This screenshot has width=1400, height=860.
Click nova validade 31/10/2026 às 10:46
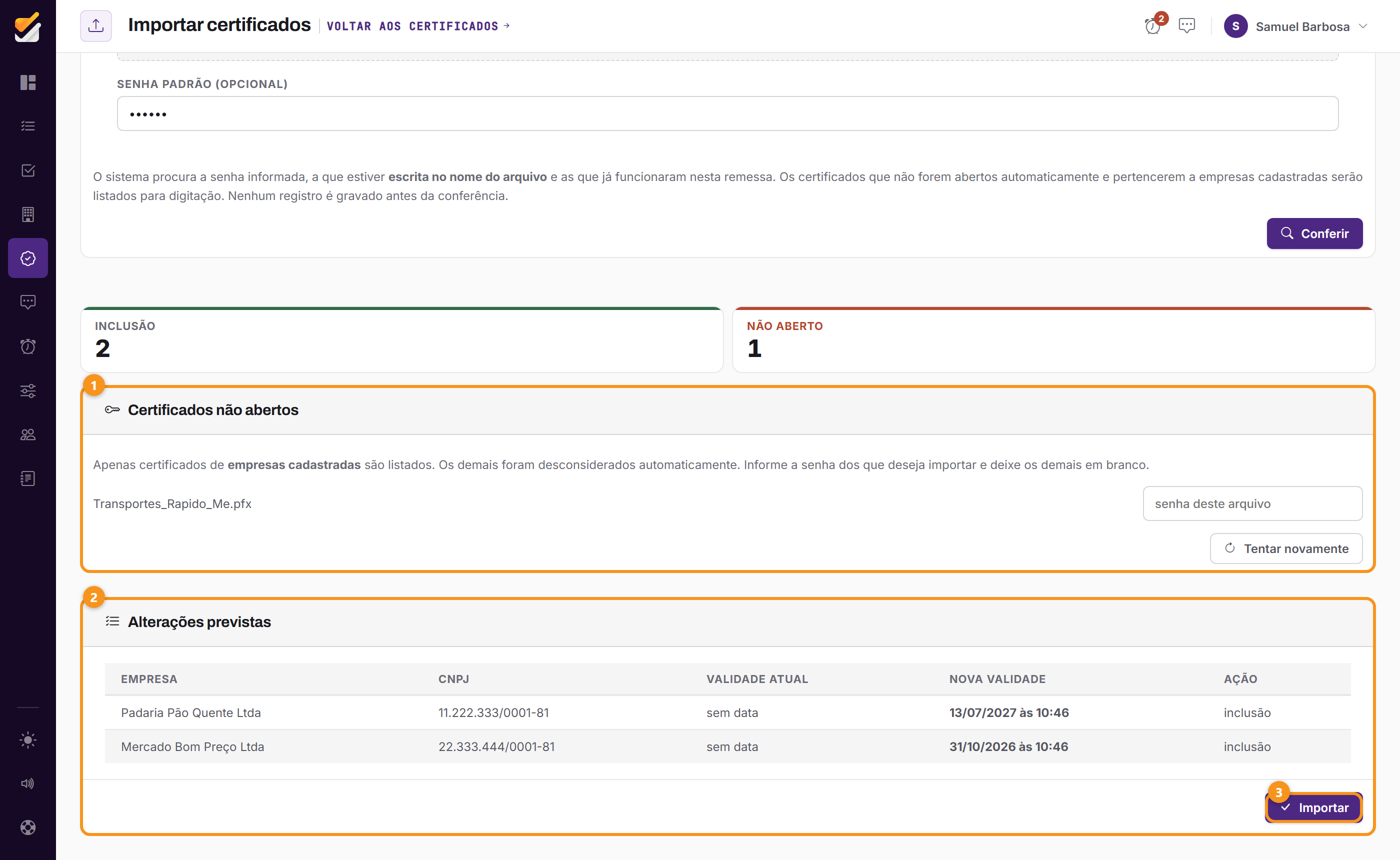(1008, 747)
